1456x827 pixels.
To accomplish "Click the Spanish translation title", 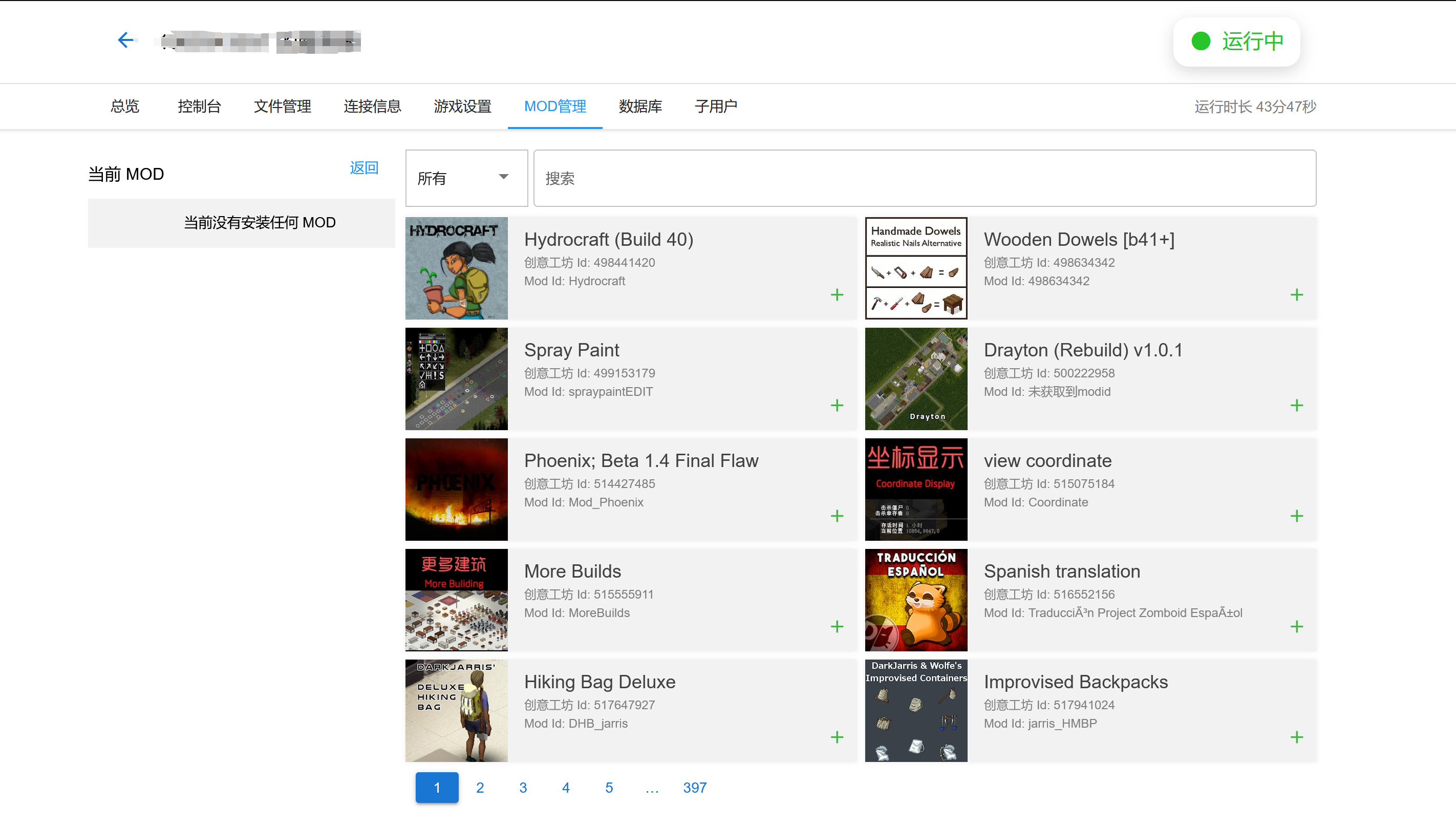I will point(1062,571).
